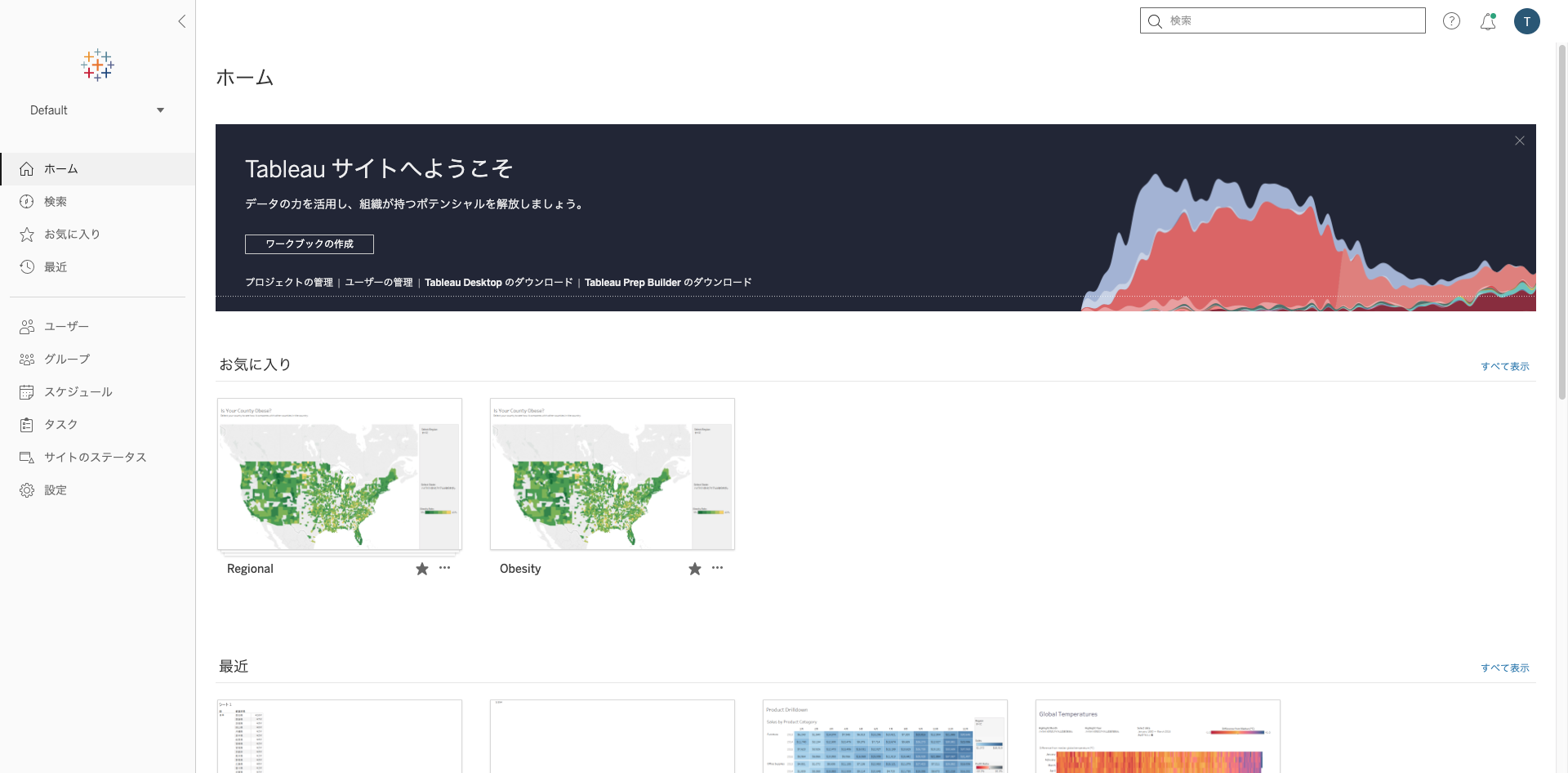The image size is (1568, 773).
Task: Select ホーム in the sidebar navigation
Action: [60, 169]
